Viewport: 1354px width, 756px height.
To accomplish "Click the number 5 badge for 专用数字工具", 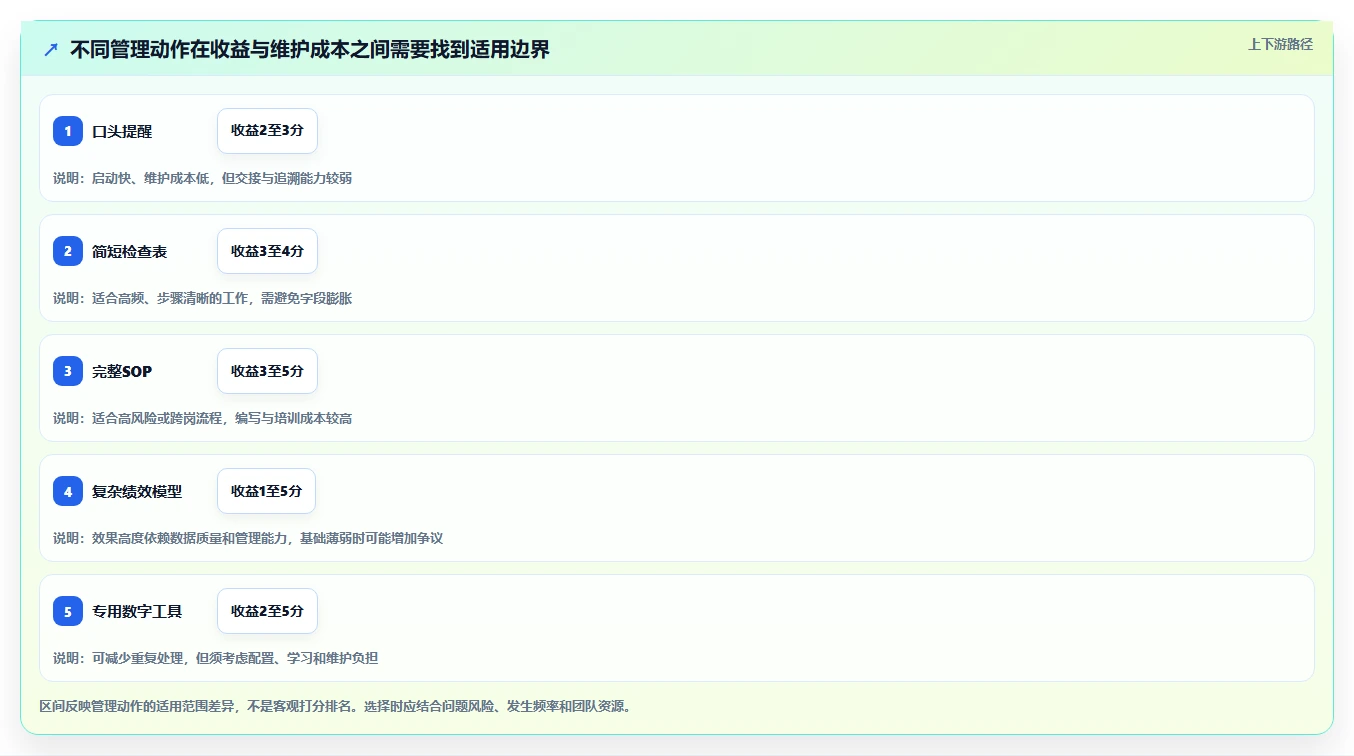I will (68, 611).
